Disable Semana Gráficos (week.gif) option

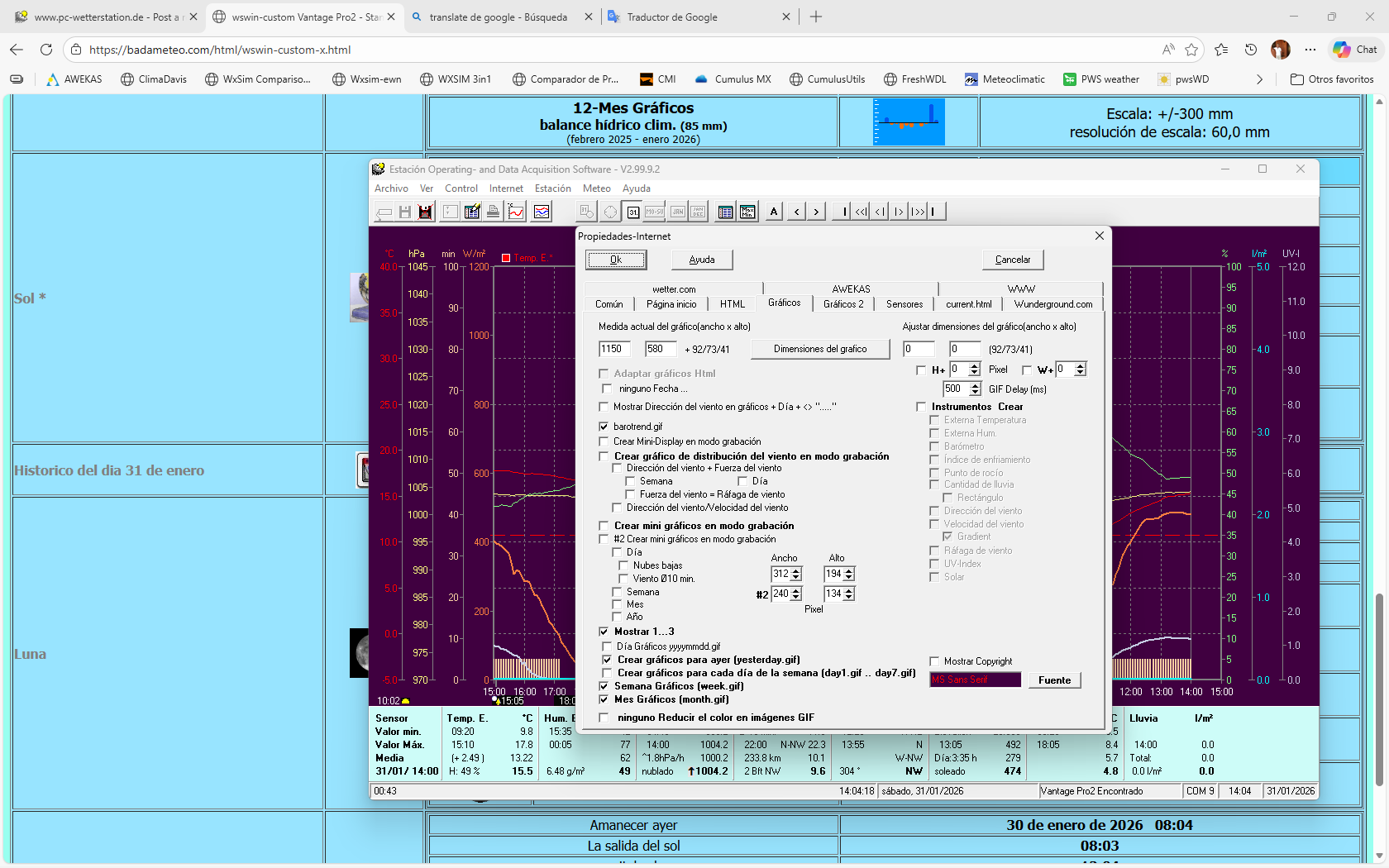pos(604,686)
